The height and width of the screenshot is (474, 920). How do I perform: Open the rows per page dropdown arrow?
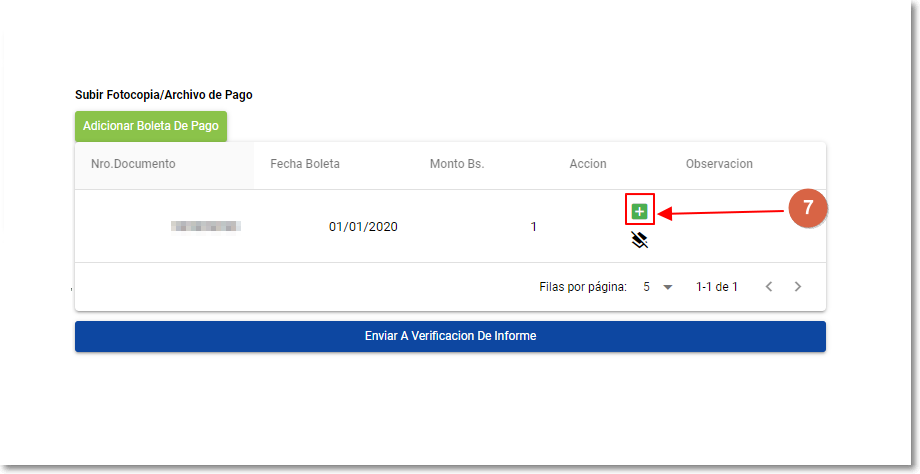click(x=668, y=287)
